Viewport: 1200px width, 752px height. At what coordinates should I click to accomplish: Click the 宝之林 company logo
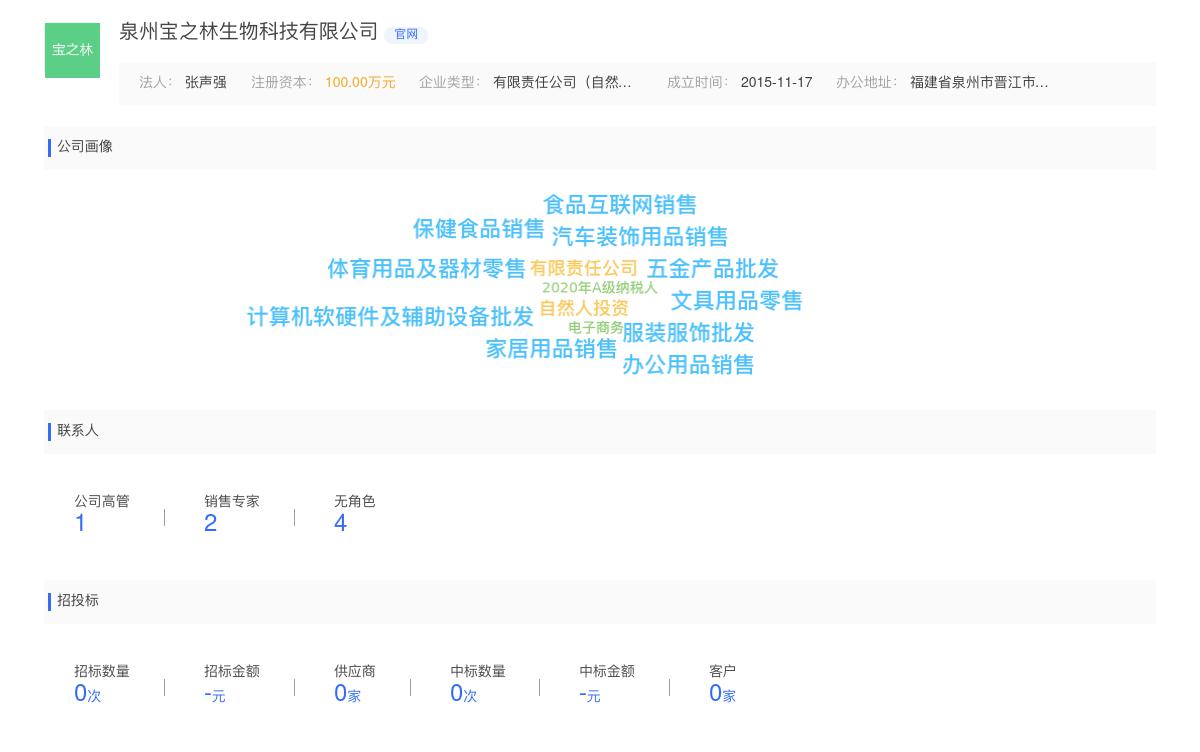[x=72, y=50]
